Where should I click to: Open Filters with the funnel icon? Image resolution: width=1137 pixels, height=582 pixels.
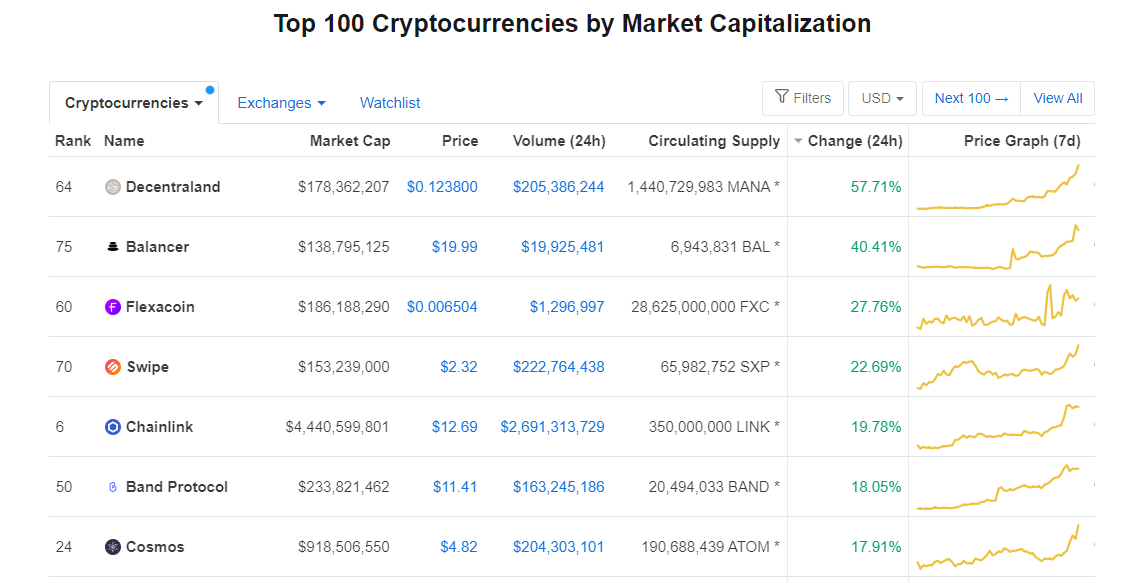click(x=803, y=99)
